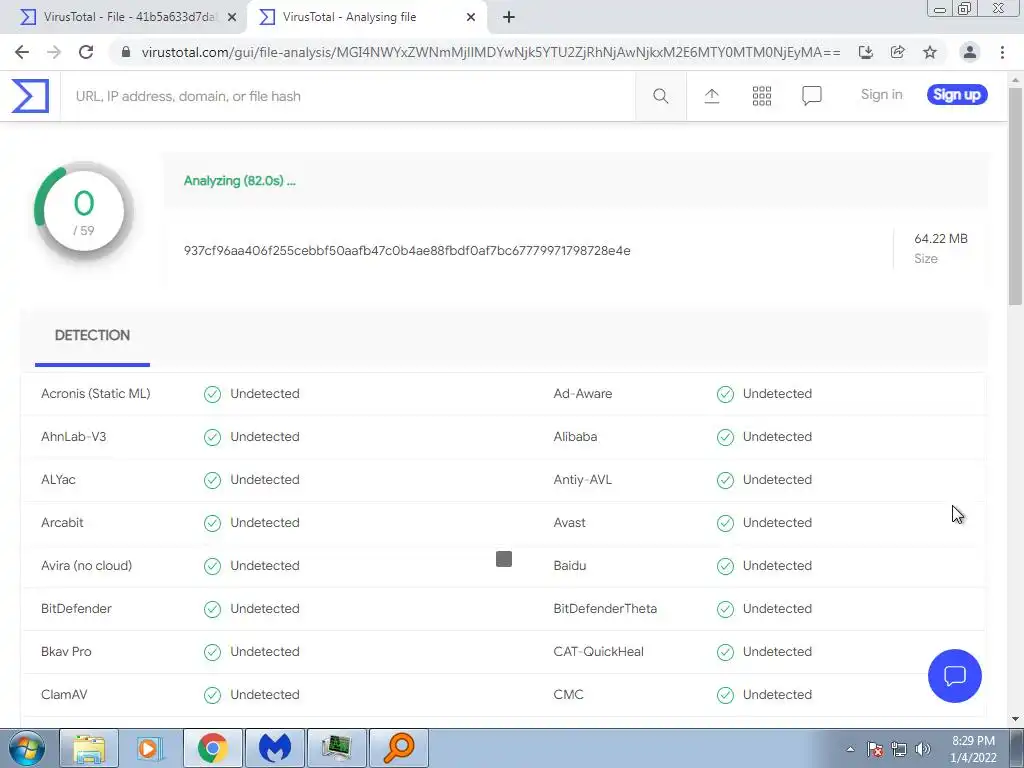Image resolution: width=1024 pixels, height=768 pixels.
Task: Click the browser forward arrow
Action: point(54,52)
